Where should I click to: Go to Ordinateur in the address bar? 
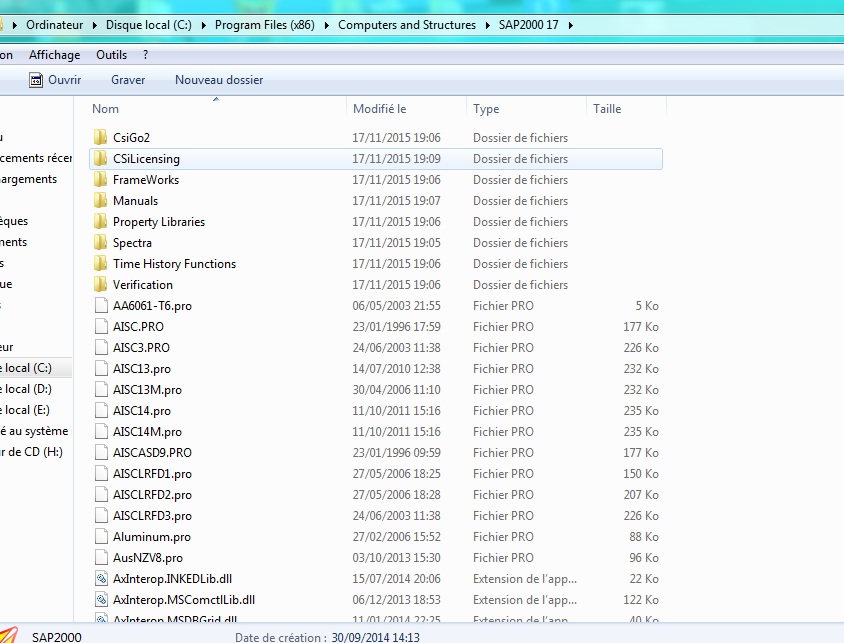point(54,25)
